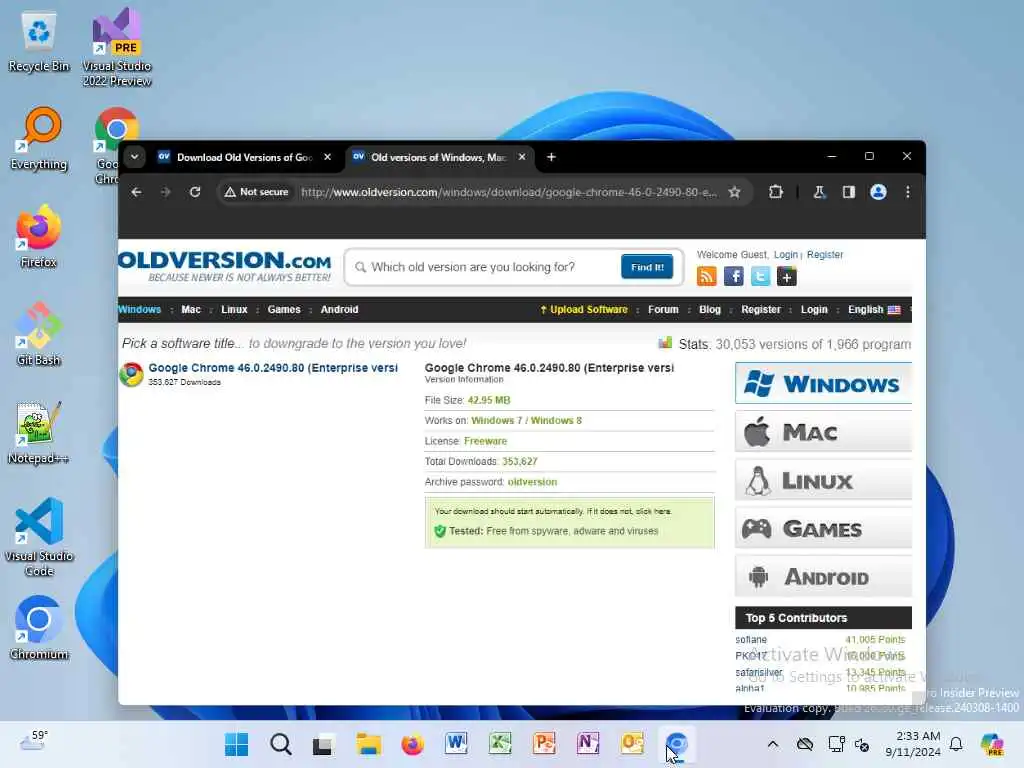The height and width of the screenshot is (768, 1024).
Task: Show hidden system tray icons chevron
Action: point(773,744)
